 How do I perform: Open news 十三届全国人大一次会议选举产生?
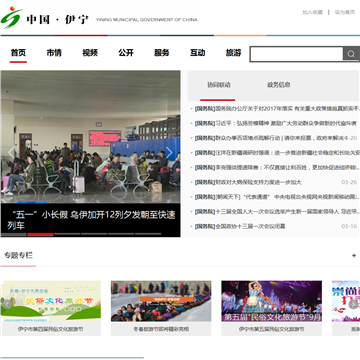[277, 212]
